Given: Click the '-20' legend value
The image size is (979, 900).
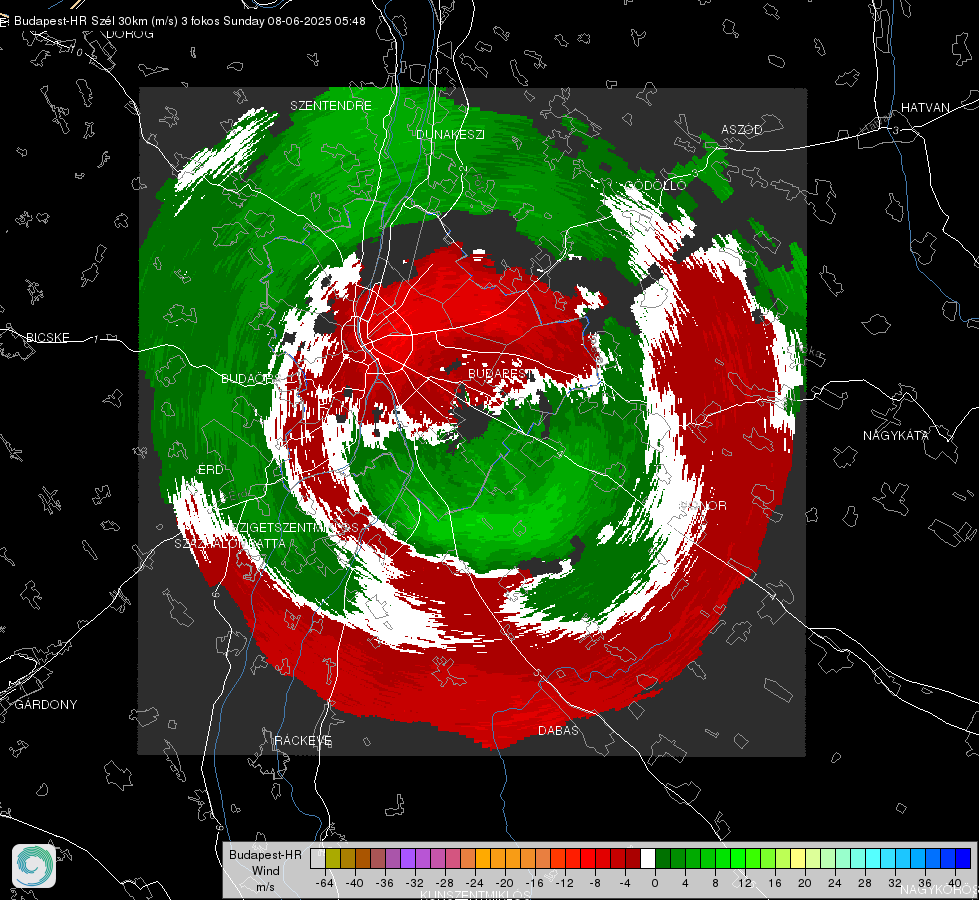Looking at the screenshot, I should pyautogui.click(x=504, y=883).
